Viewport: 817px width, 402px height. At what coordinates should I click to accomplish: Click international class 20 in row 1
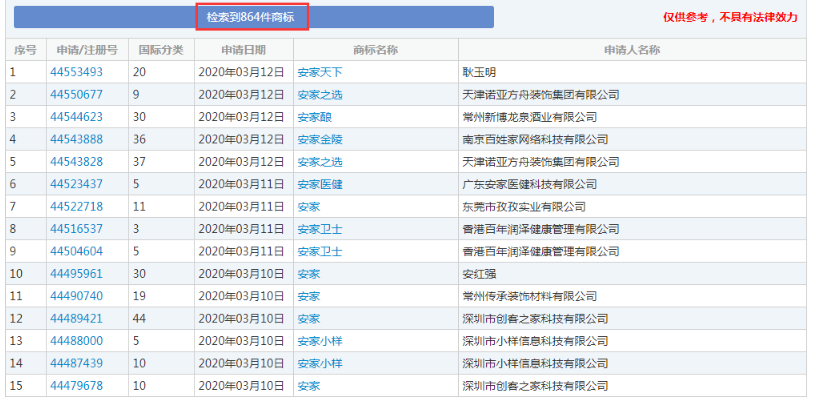coord(139,72)
